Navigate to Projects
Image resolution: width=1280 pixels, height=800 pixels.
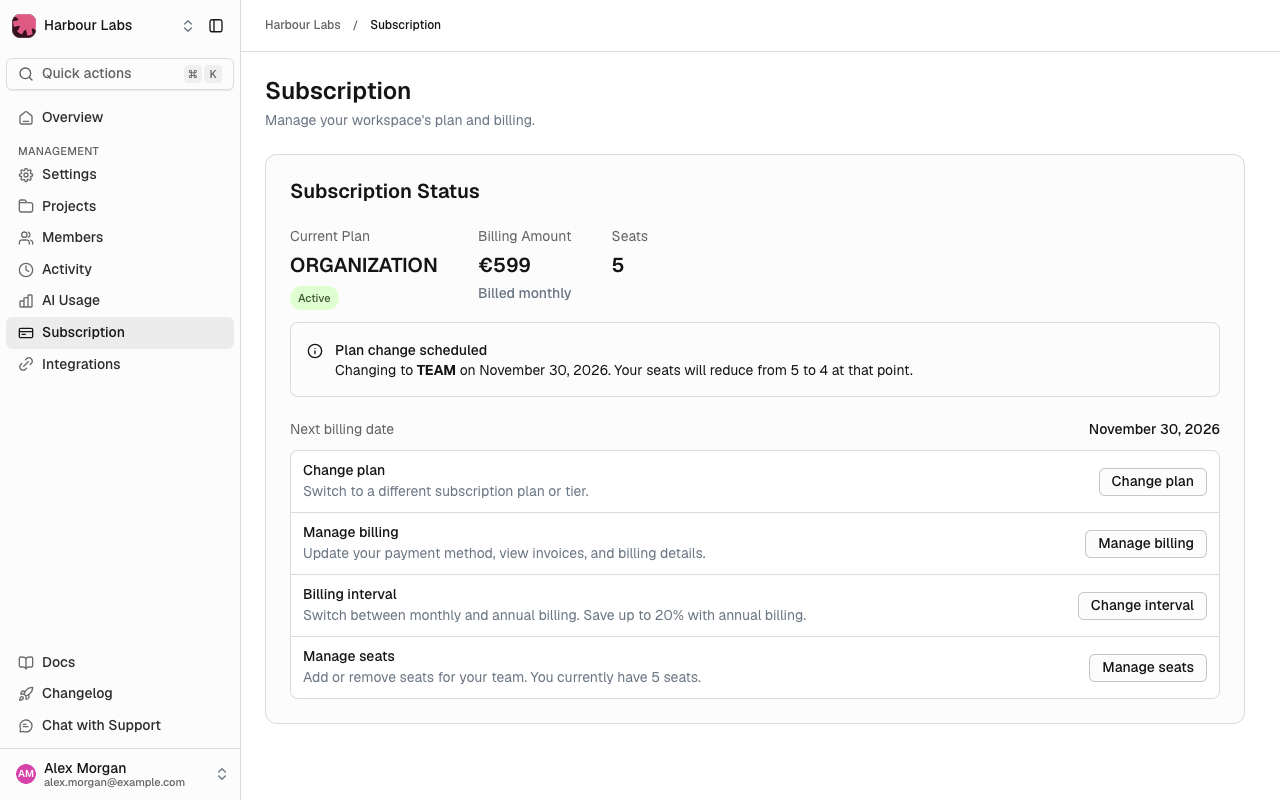point(120,207)
